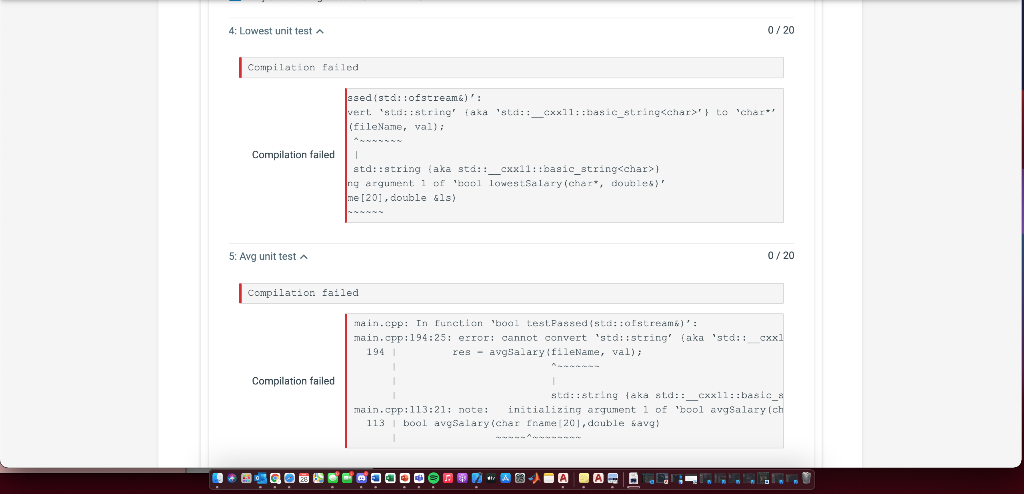Collapse the '5: Avg unit test' section
1024x494 pixels.
point(304,257)
